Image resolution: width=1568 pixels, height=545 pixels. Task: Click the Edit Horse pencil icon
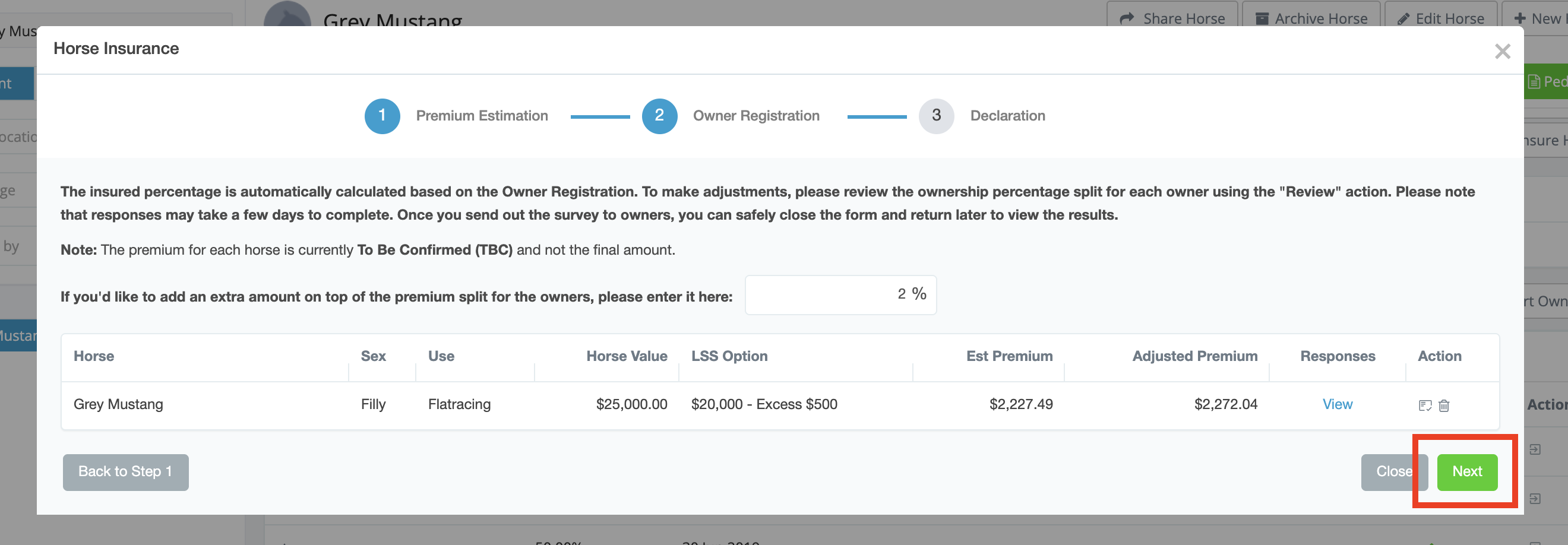pos(1403,18)
